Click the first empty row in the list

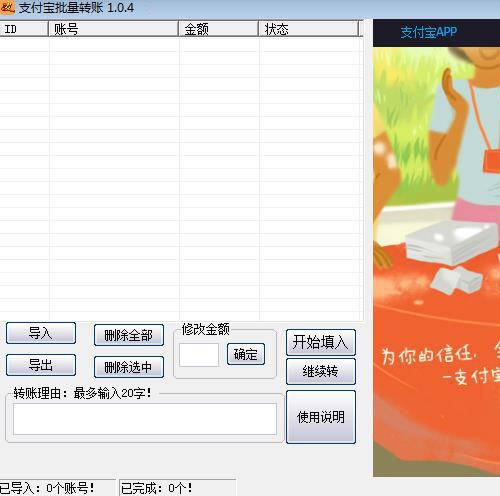point(181,44)
